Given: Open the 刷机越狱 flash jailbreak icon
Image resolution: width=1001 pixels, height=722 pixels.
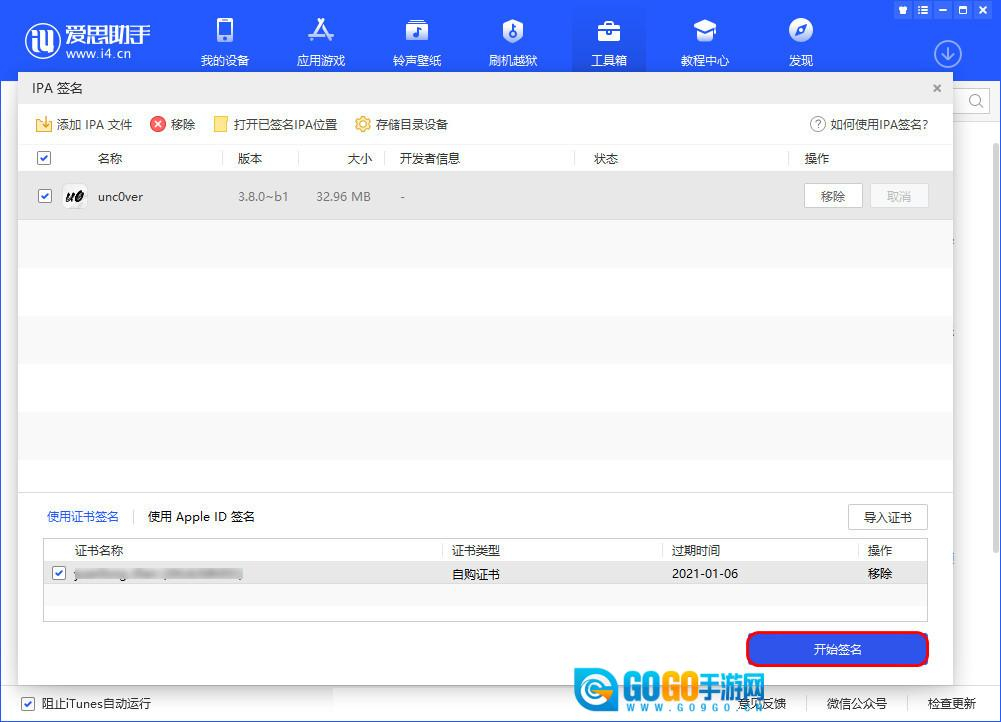Looking at the screenshot, I should 512,31.
